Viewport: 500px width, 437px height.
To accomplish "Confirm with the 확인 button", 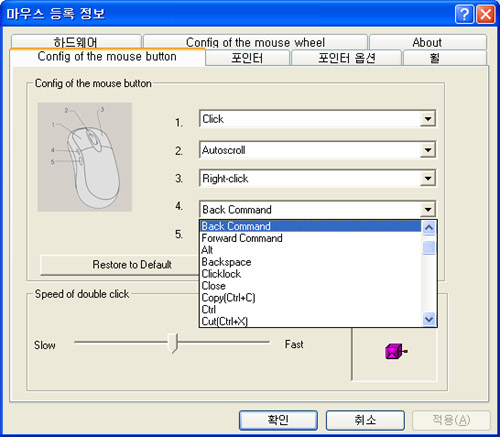I will tap(278, 420).
